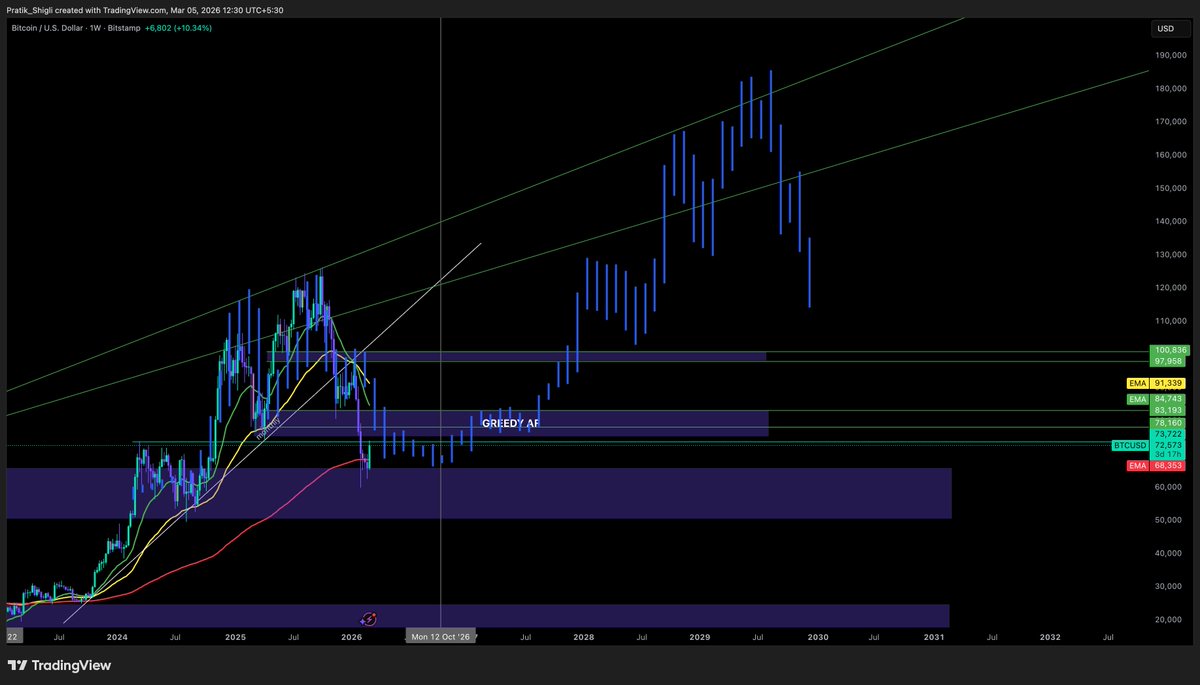Click the +6,802 (+10.34%) change value
This screenshot has width=1200, height=685.
(178, 28)
